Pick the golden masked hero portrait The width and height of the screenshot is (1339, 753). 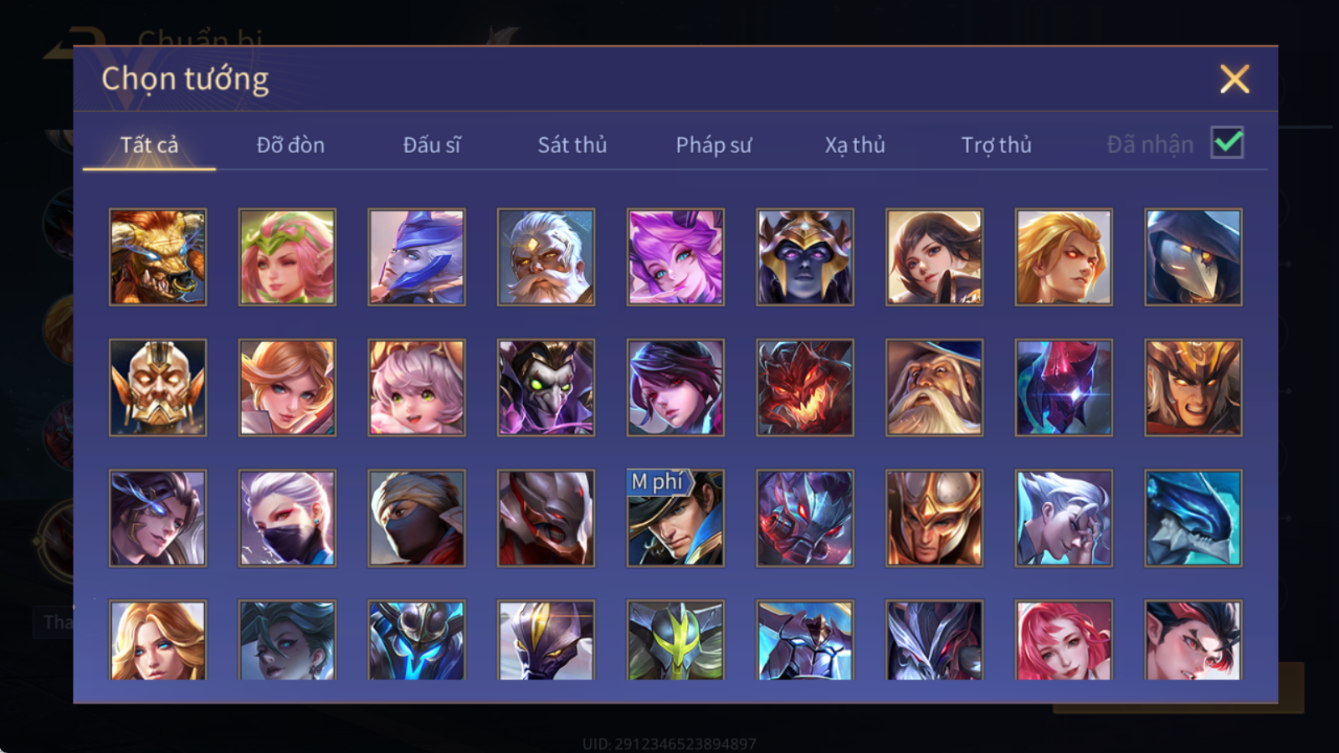pos(158,388)
